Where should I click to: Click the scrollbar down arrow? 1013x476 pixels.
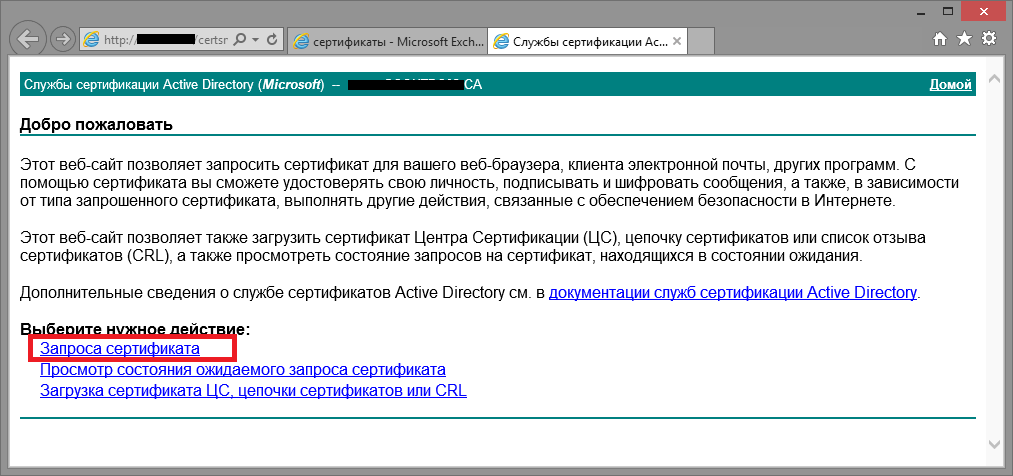click(995, 443)
